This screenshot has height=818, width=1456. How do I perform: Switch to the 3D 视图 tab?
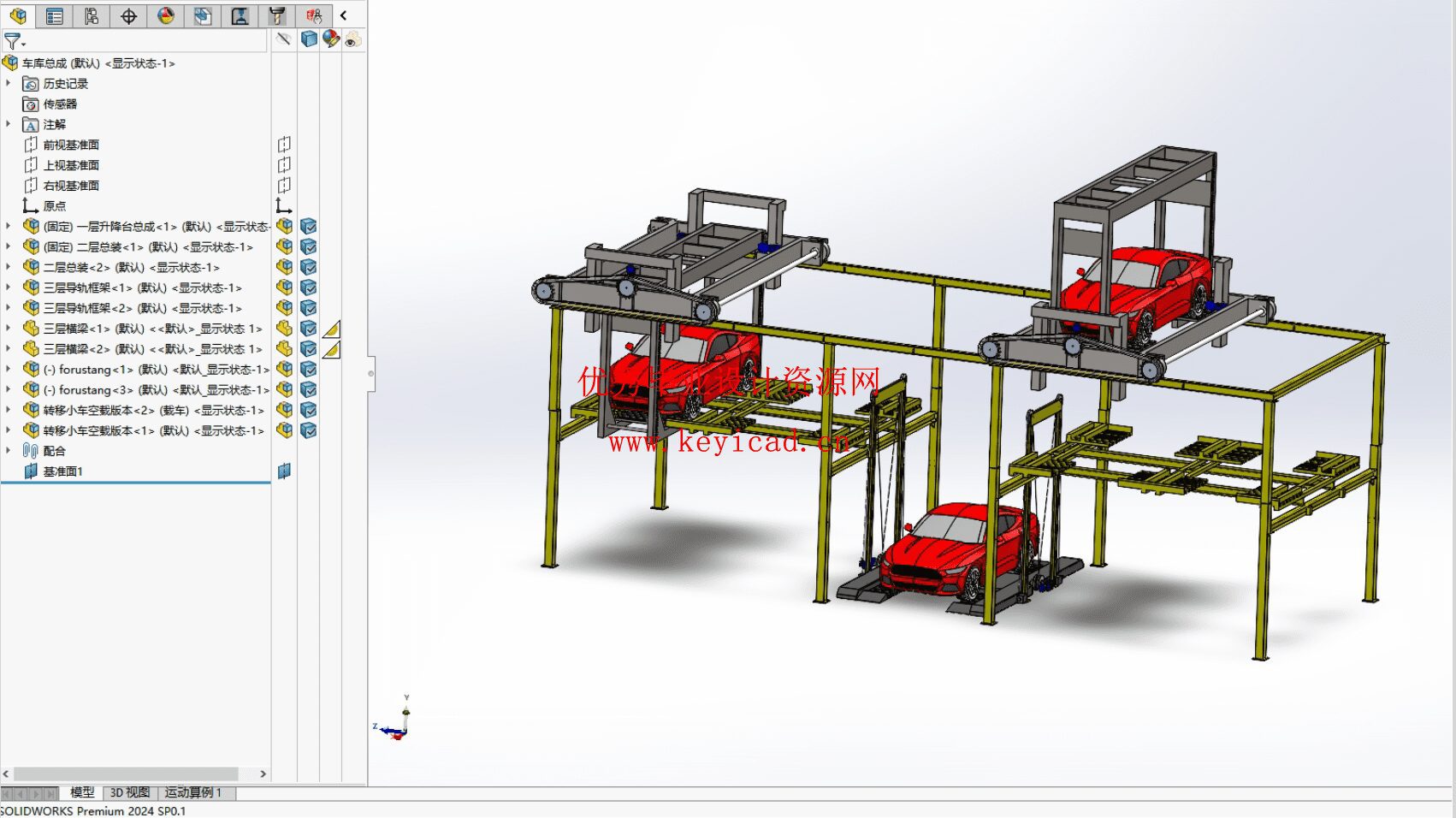(x=130, y=792)
